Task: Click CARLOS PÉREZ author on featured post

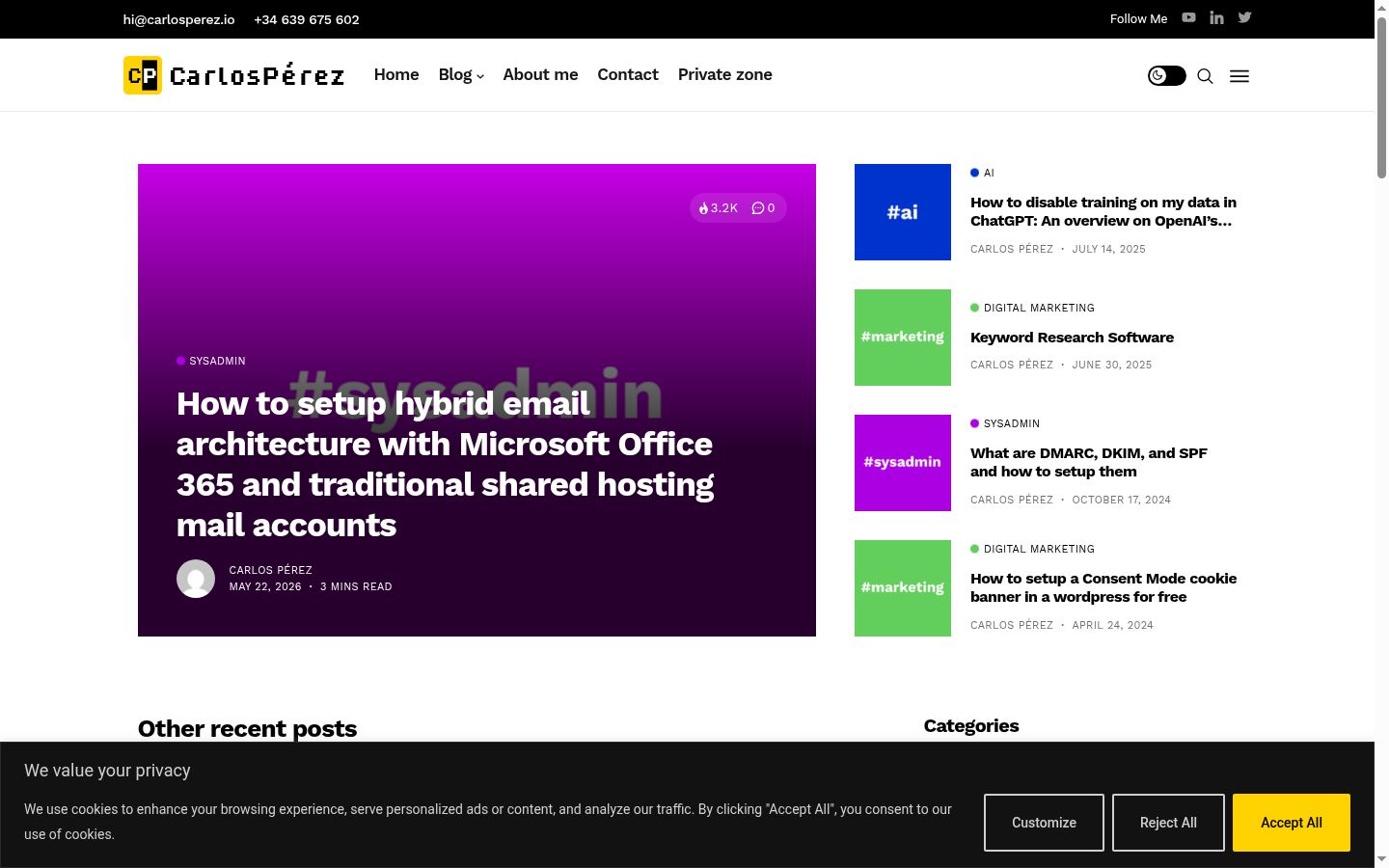Action: 271,570
